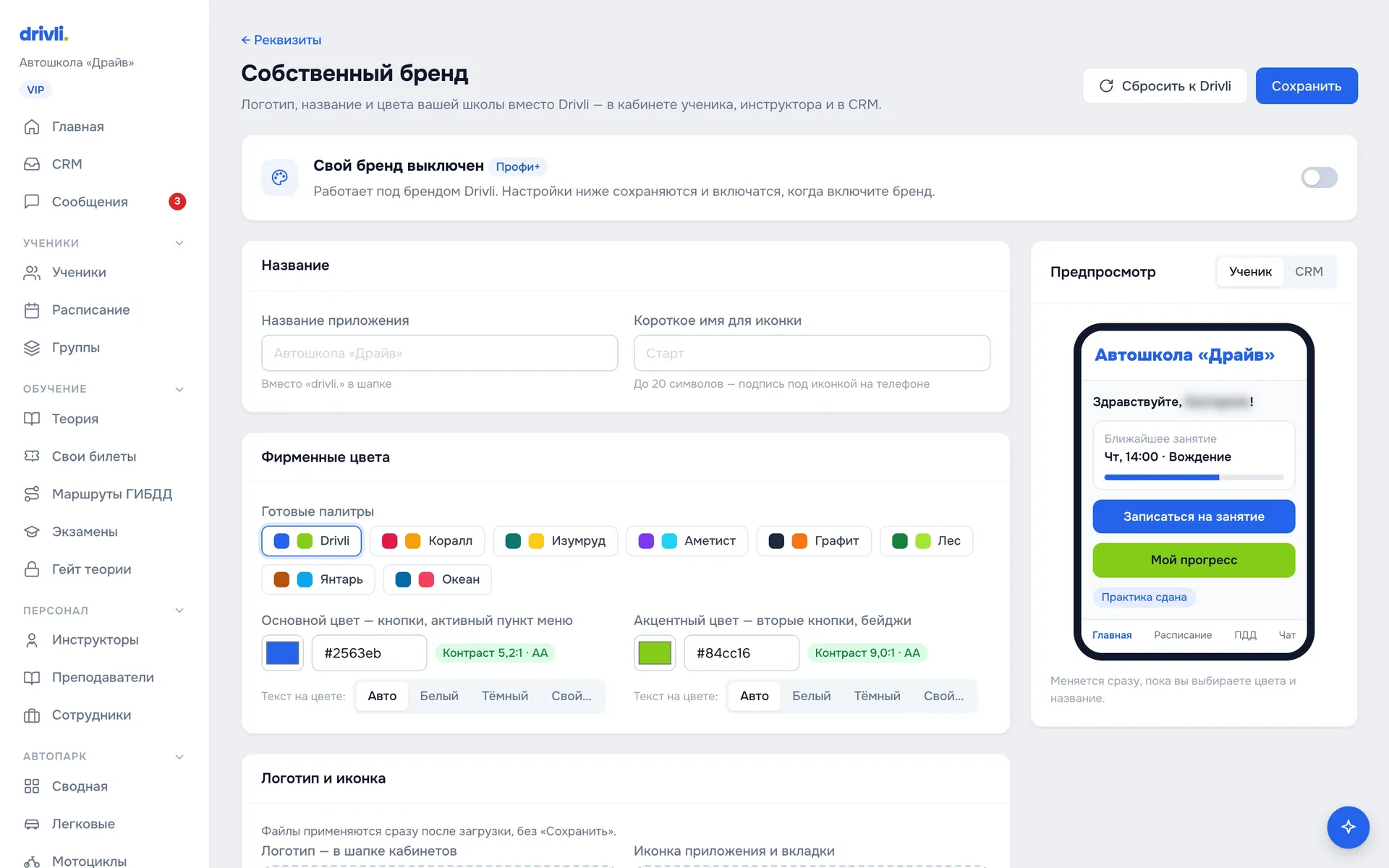The height and width of the screenshot is (868, 1389).
Task: Click Сбросить к Drivli button
Action: [1165, 86]
